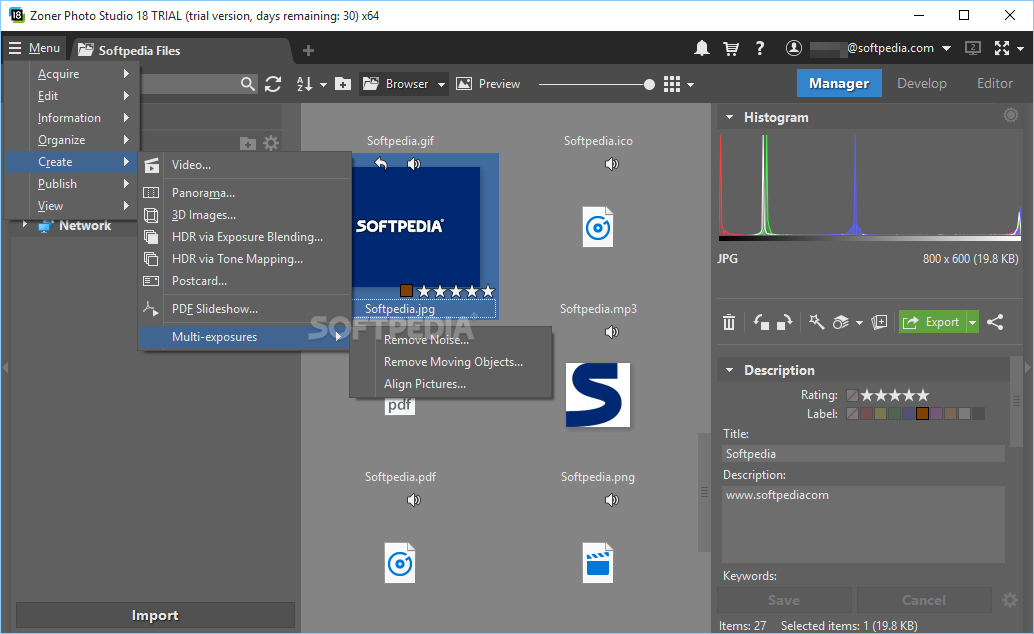Image resolution: width=1034 pixels, height=634 pixels.
Task: Click the Title field containing Softpedia
Action: click(863, 453)
